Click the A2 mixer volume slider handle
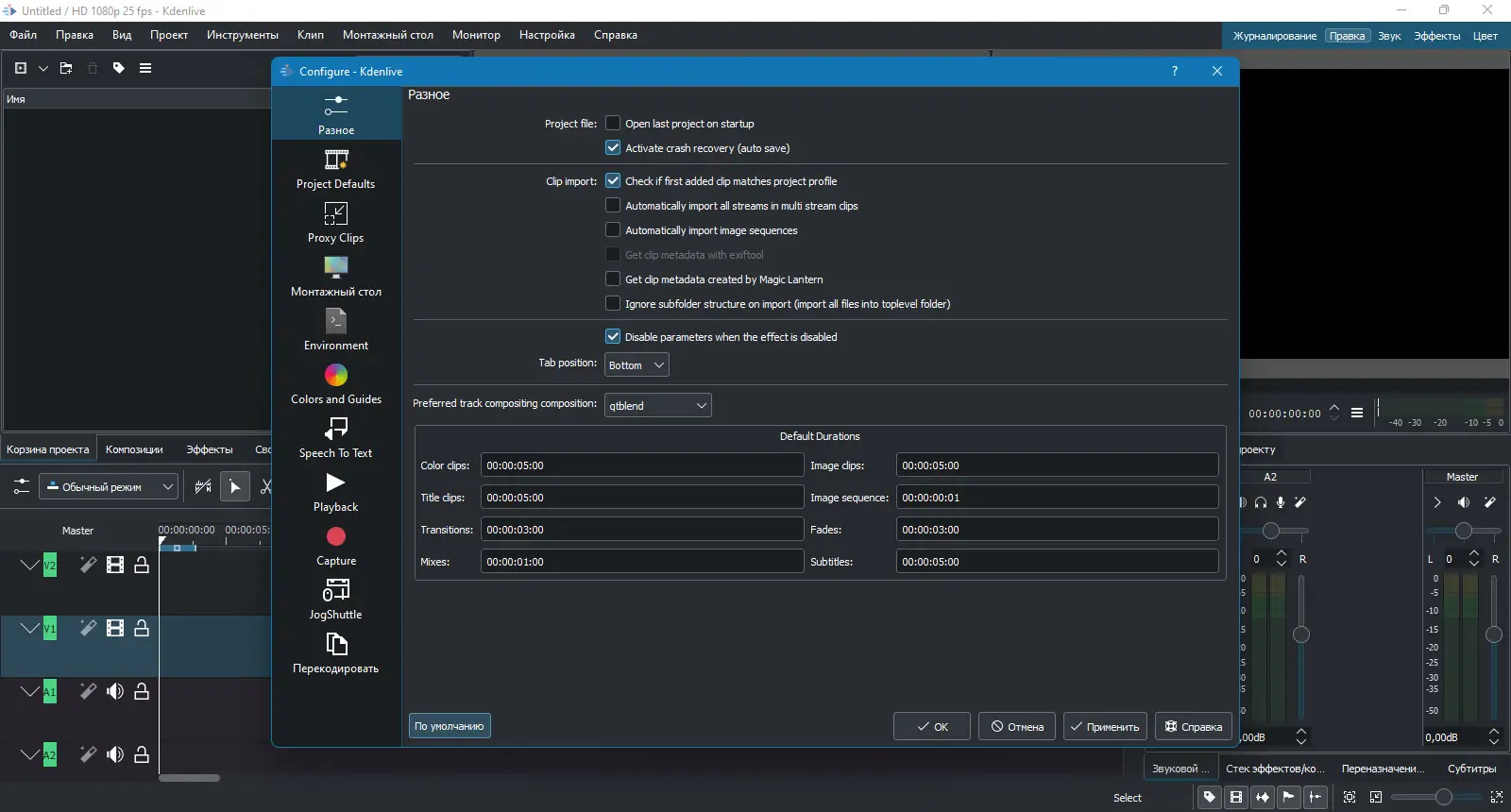The width and height of the screenshot is (1511, 812). click(x=1301, y=634)
